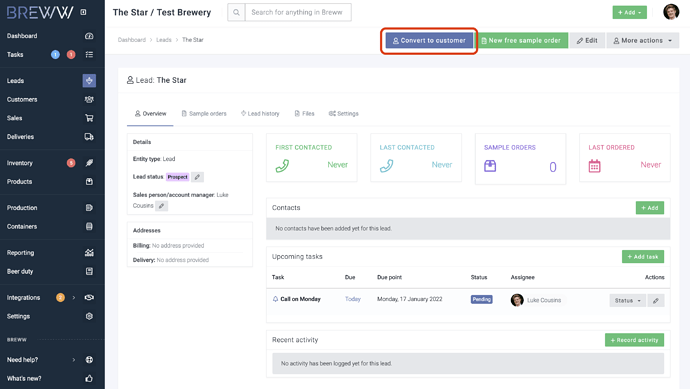Click the Today due link
690x389 pixels.
tap(353, 299)
